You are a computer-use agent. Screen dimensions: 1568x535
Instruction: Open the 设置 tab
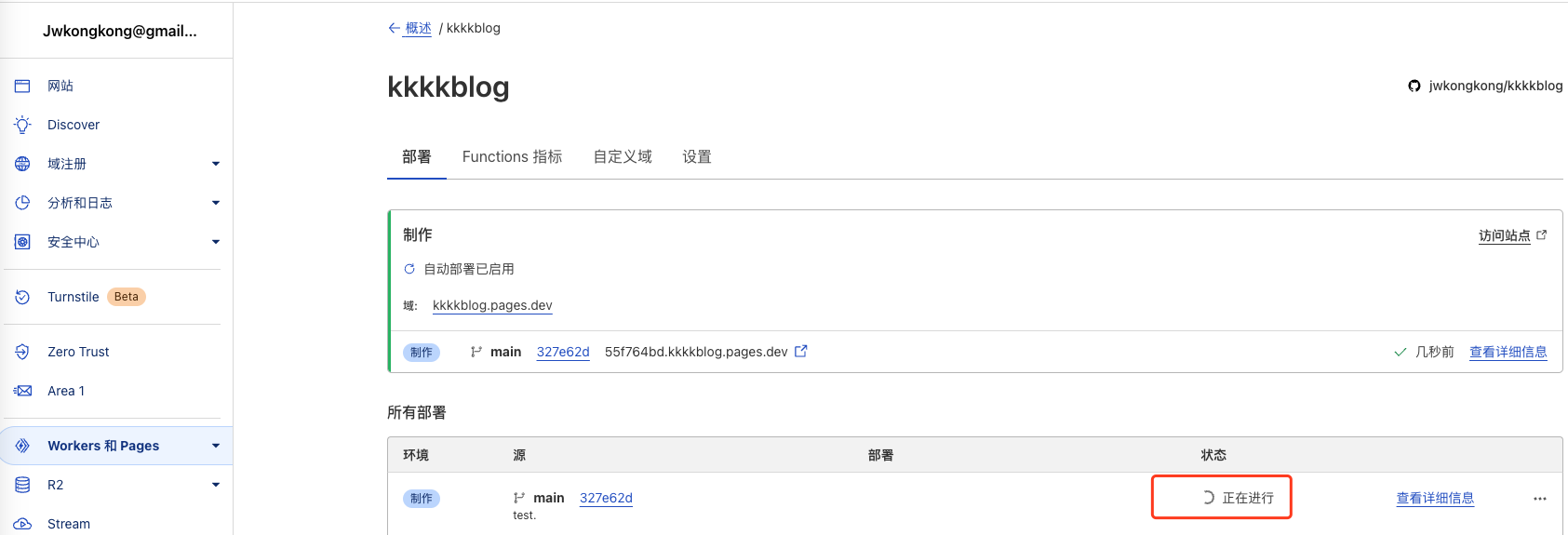(x=697, y=156)
